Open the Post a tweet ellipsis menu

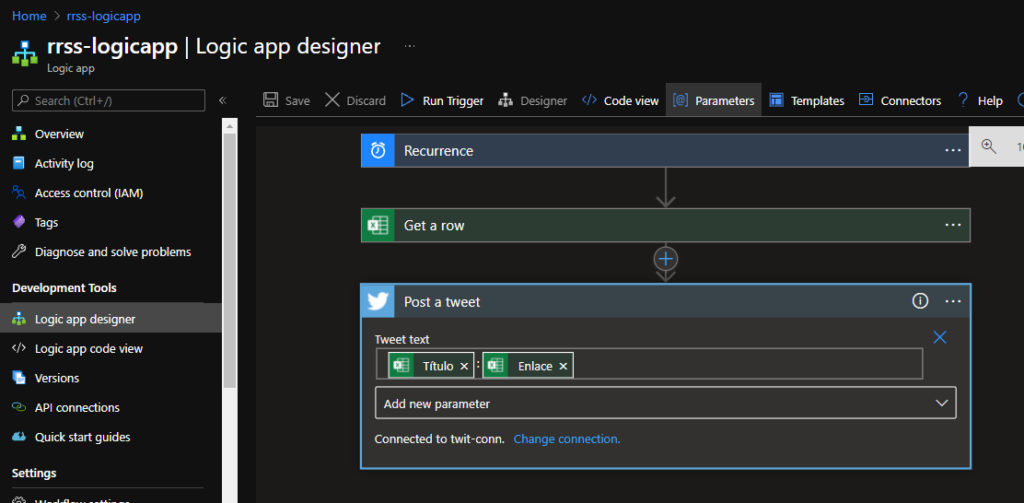[953, 301]
